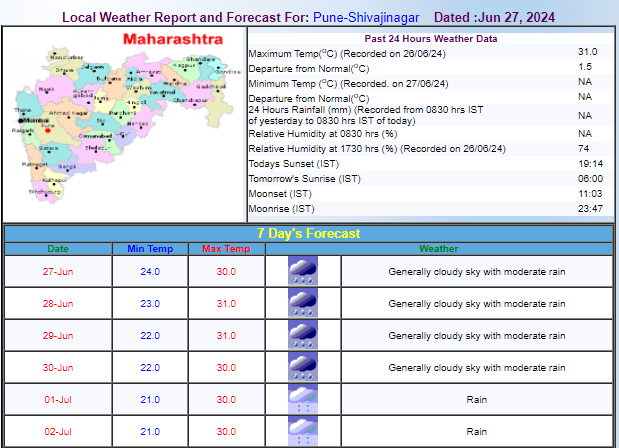Click the Mumbai label on the map
619x448 pixels.
pos(34,120)
